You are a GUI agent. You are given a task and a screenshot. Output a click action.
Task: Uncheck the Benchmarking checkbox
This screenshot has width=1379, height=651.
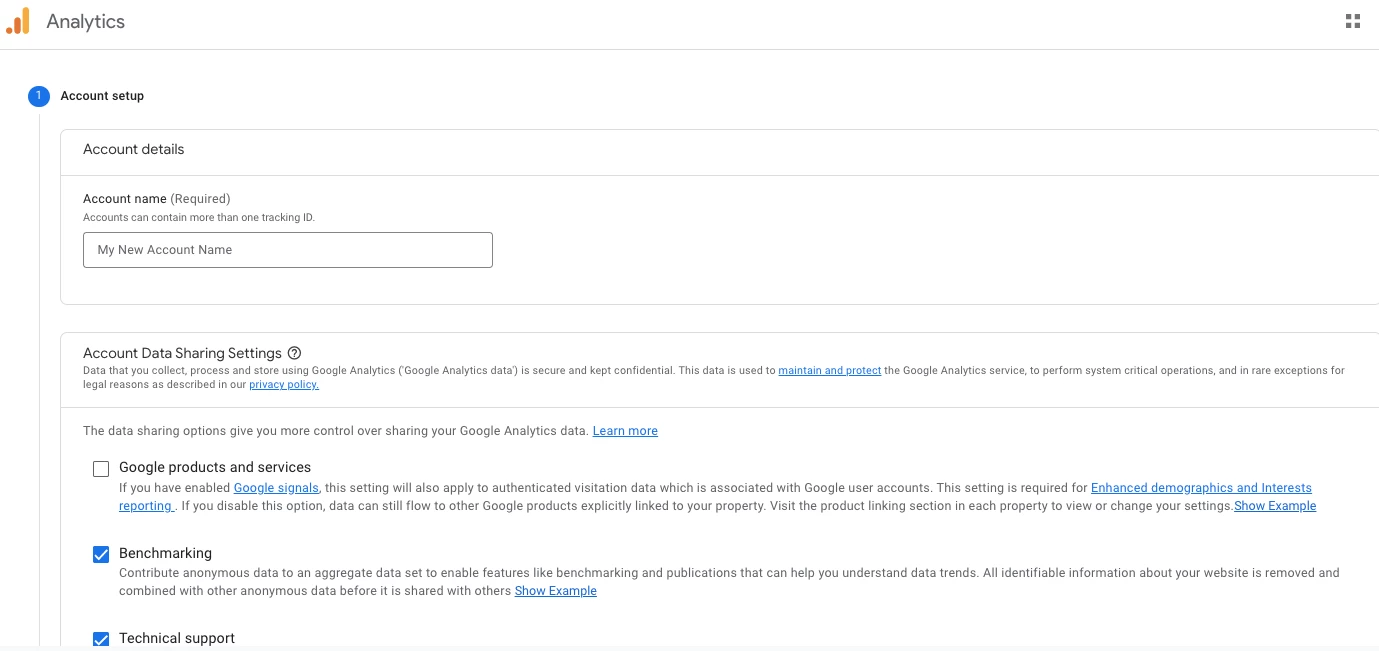pos(101,555)
